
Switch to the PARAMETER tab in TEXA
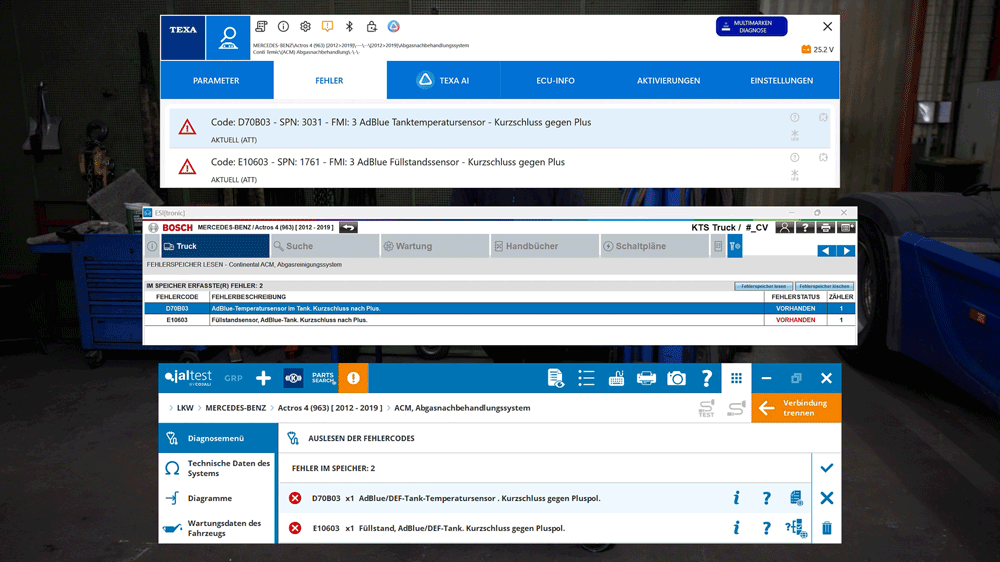tap(216, 80)
